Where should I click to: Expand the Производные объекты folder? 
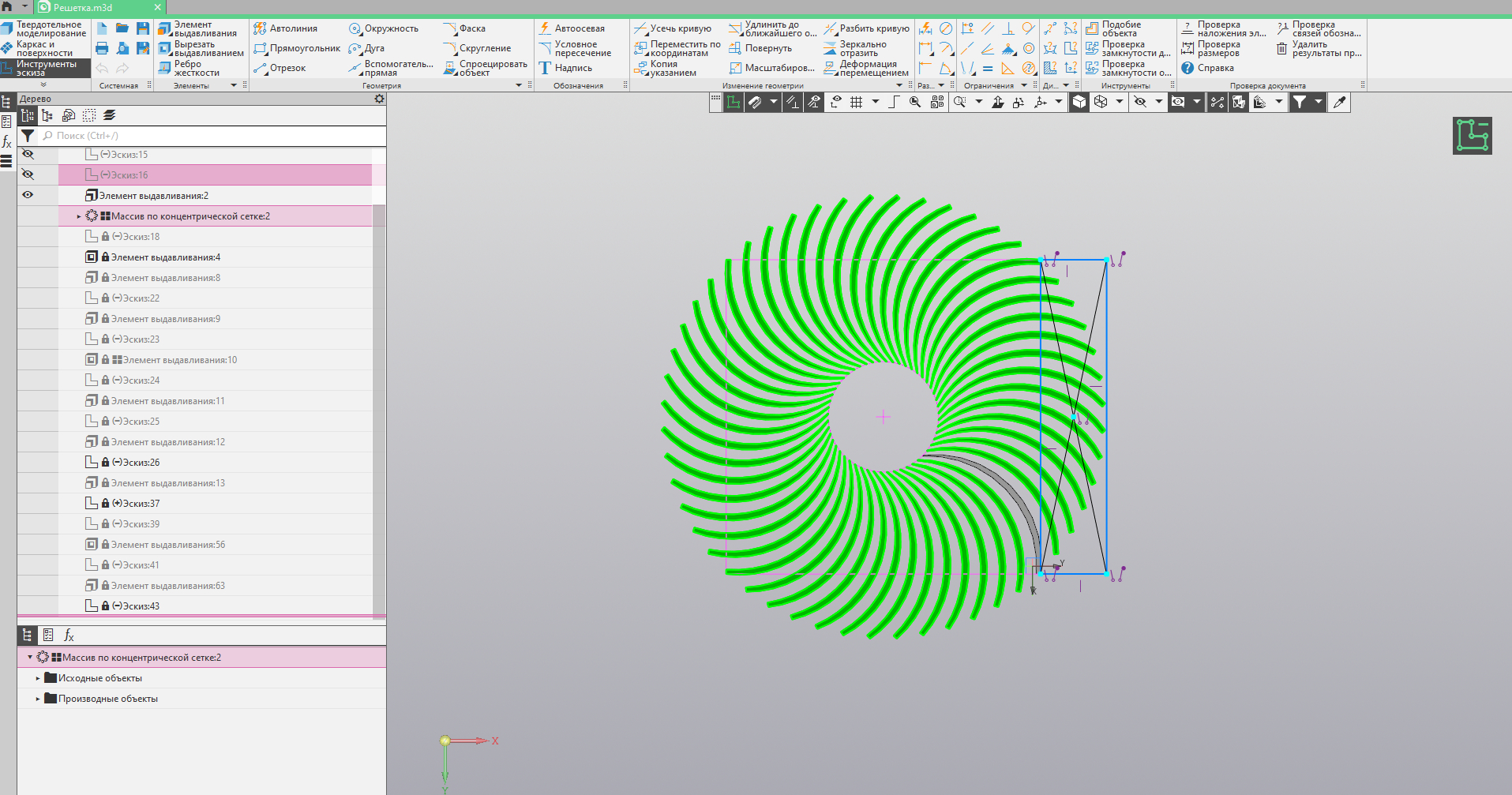click(37, 699)
